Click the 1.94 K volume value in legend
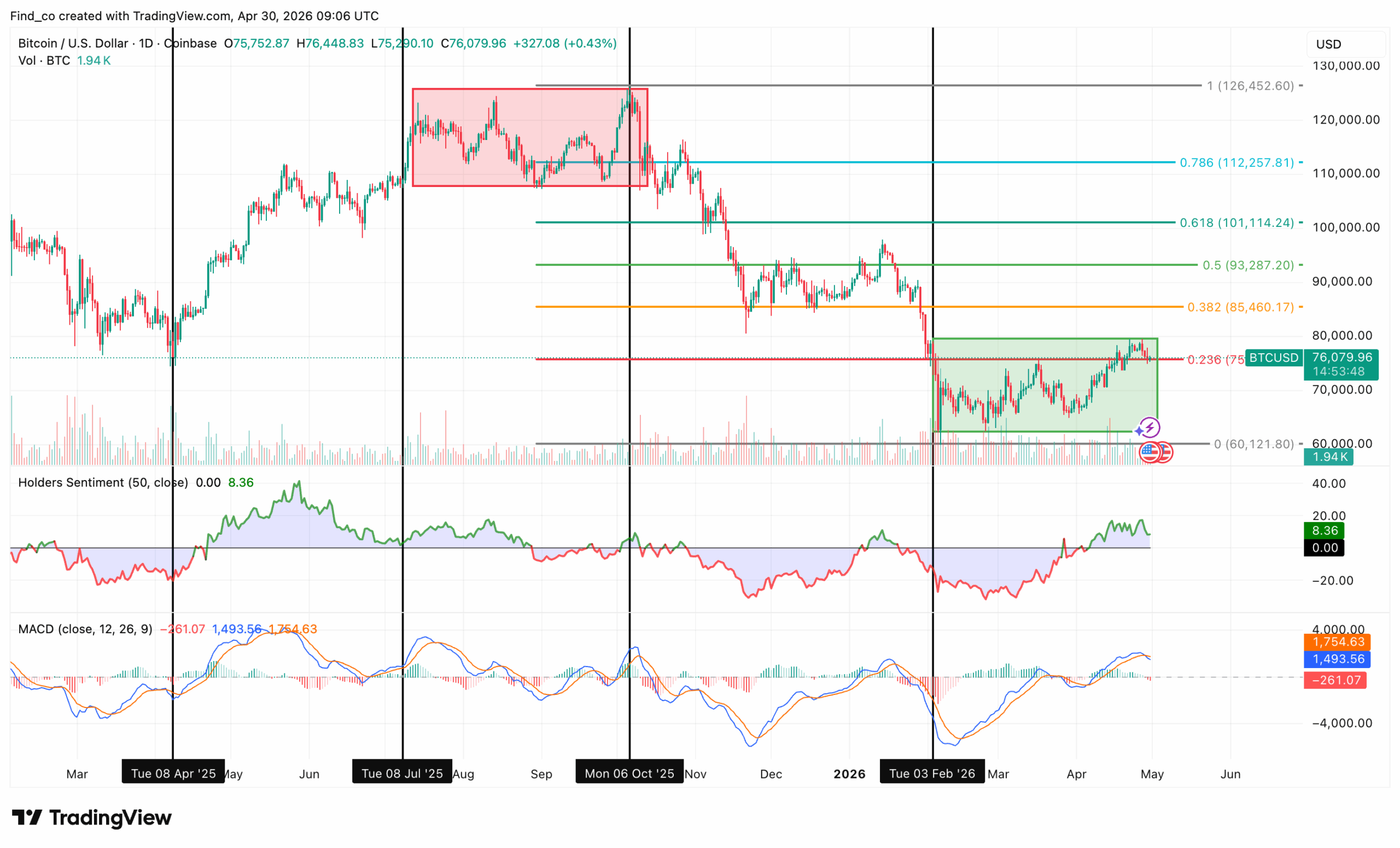The height and width of the screenshot is (848, 1400). tap(94, 60)
